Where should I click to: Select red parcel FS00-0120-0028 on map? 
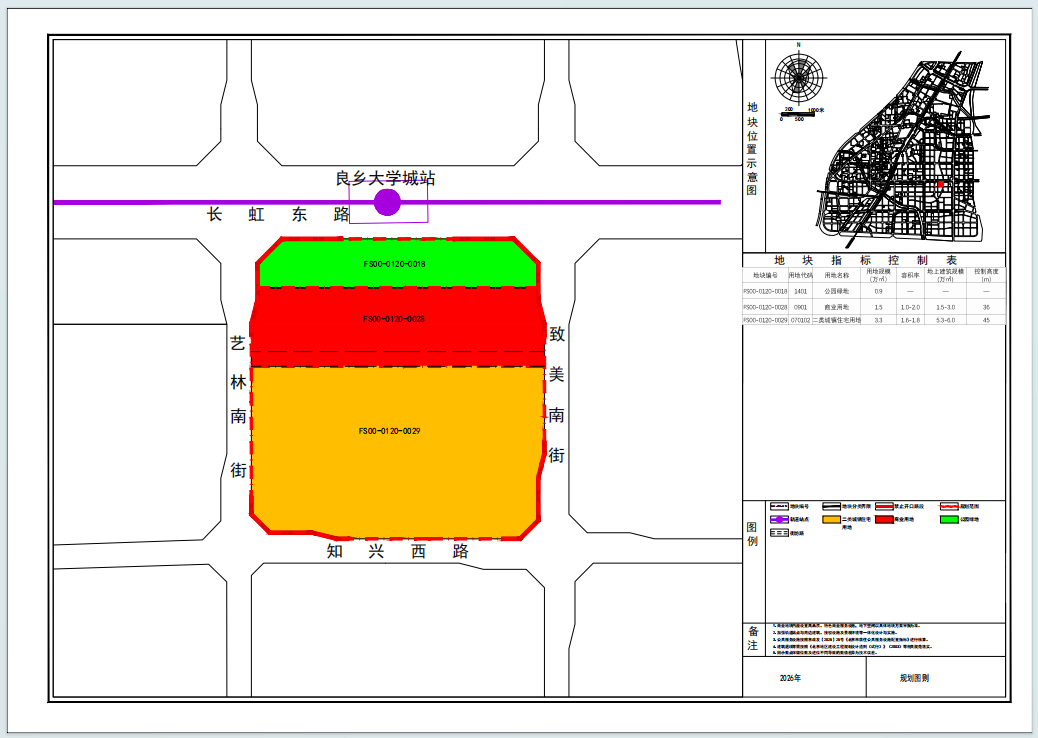pos(397,326)
